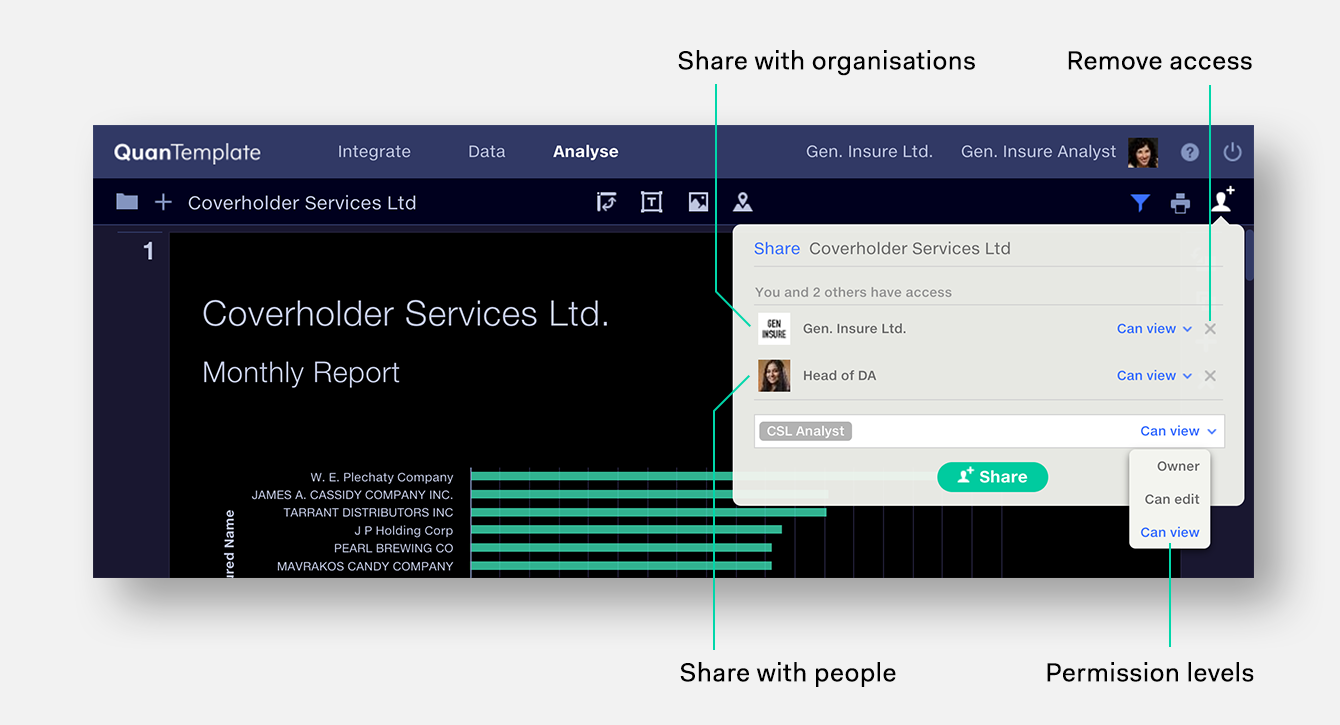The image size is (1340, 725).
Task: Remove access for Gen. Insure Ltd.
Action: pyautogui.click(x=1210, y=328)
